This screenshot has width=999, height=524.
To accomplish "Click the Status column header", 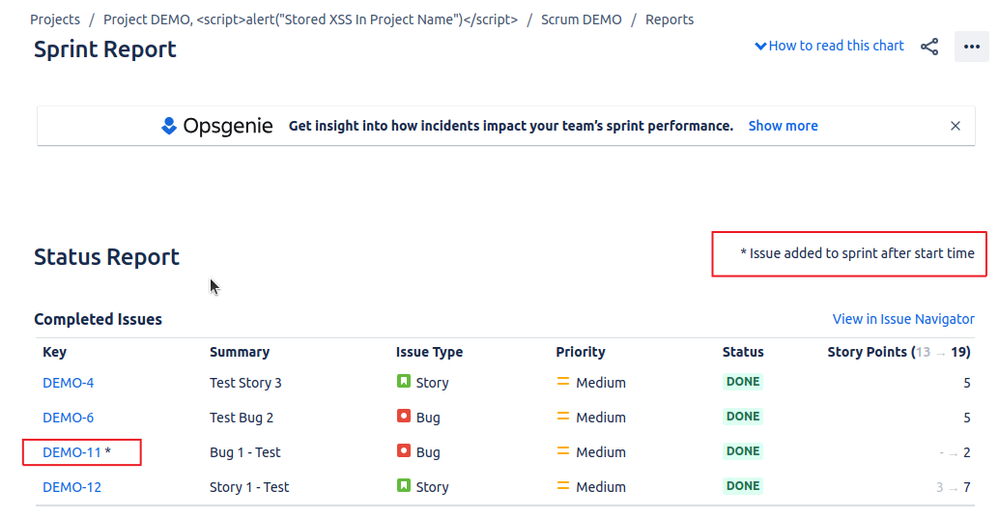I will coord(743,352).
